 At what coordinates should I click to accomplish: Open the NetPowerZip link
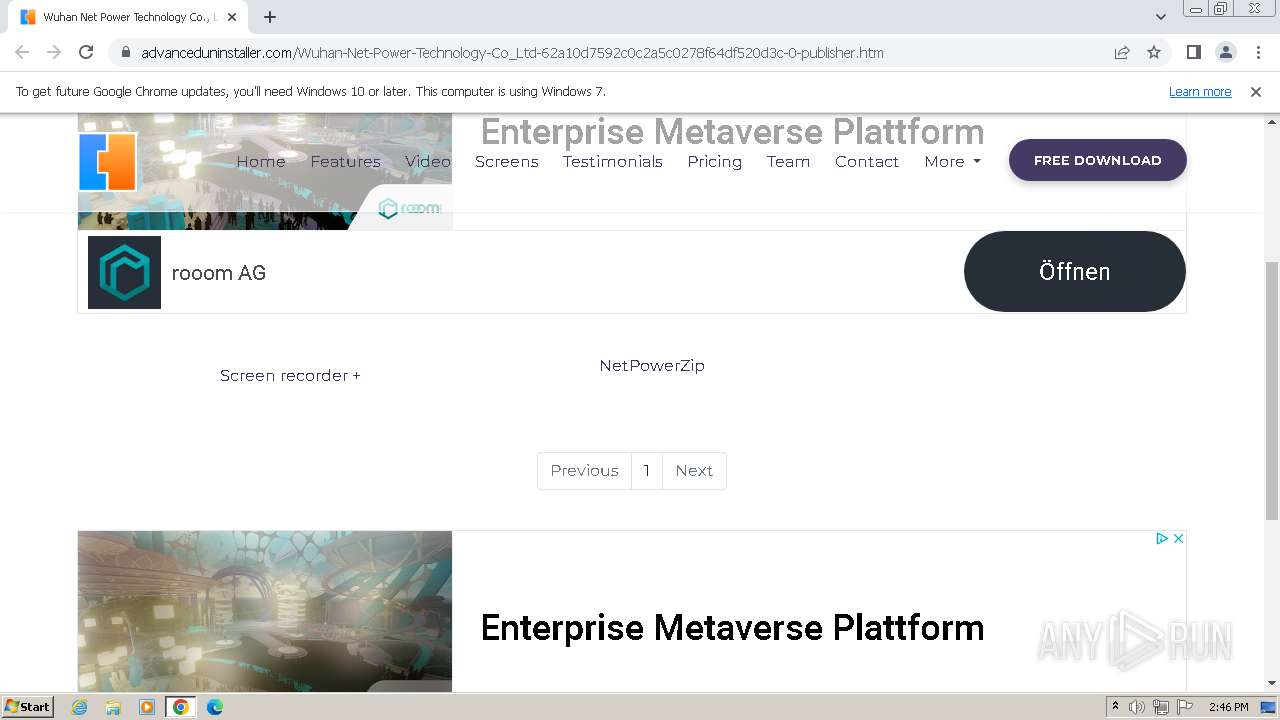[652, 365]
